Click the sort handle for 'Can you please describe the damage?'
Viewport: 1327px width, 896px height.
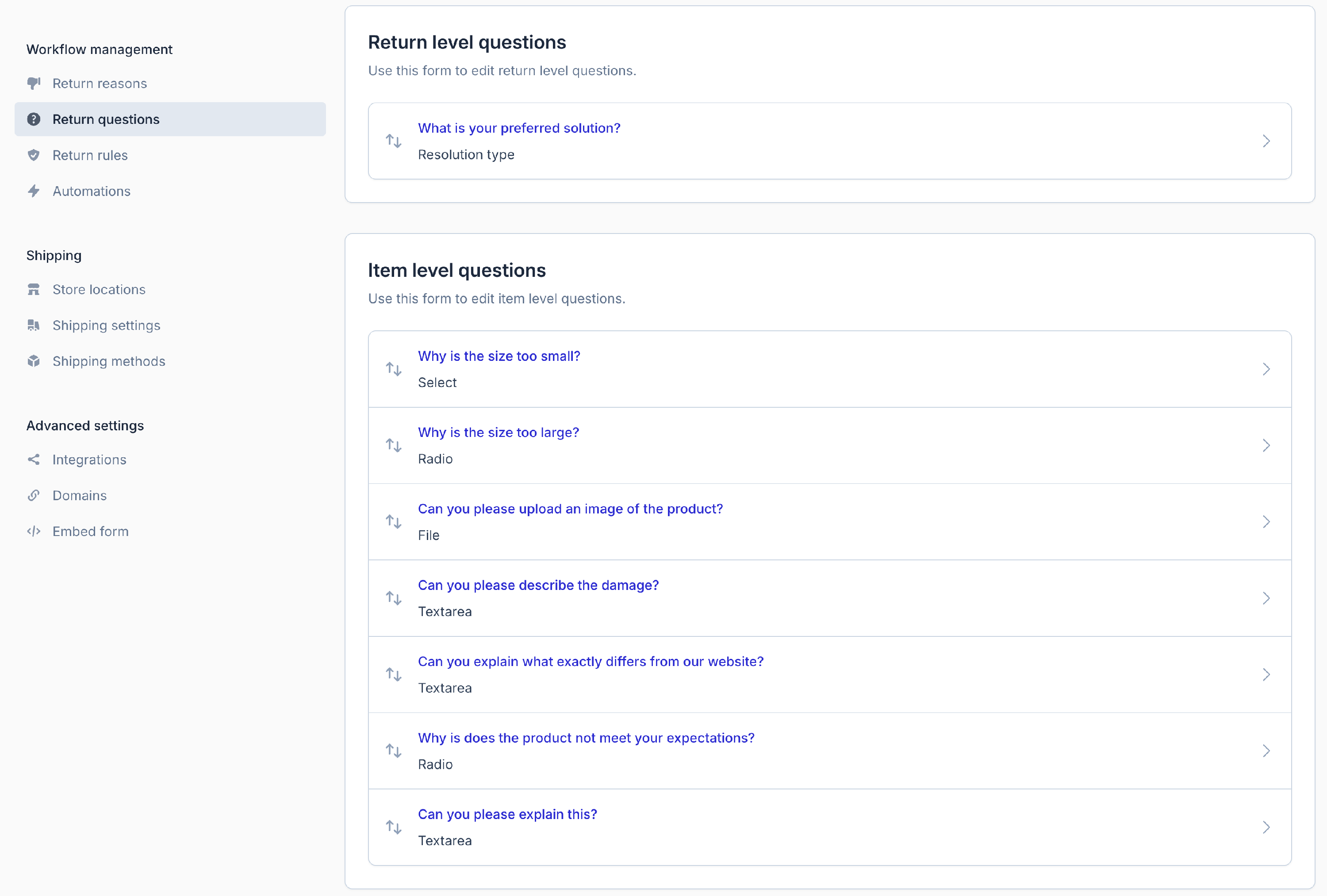click(x=393, y=598)
